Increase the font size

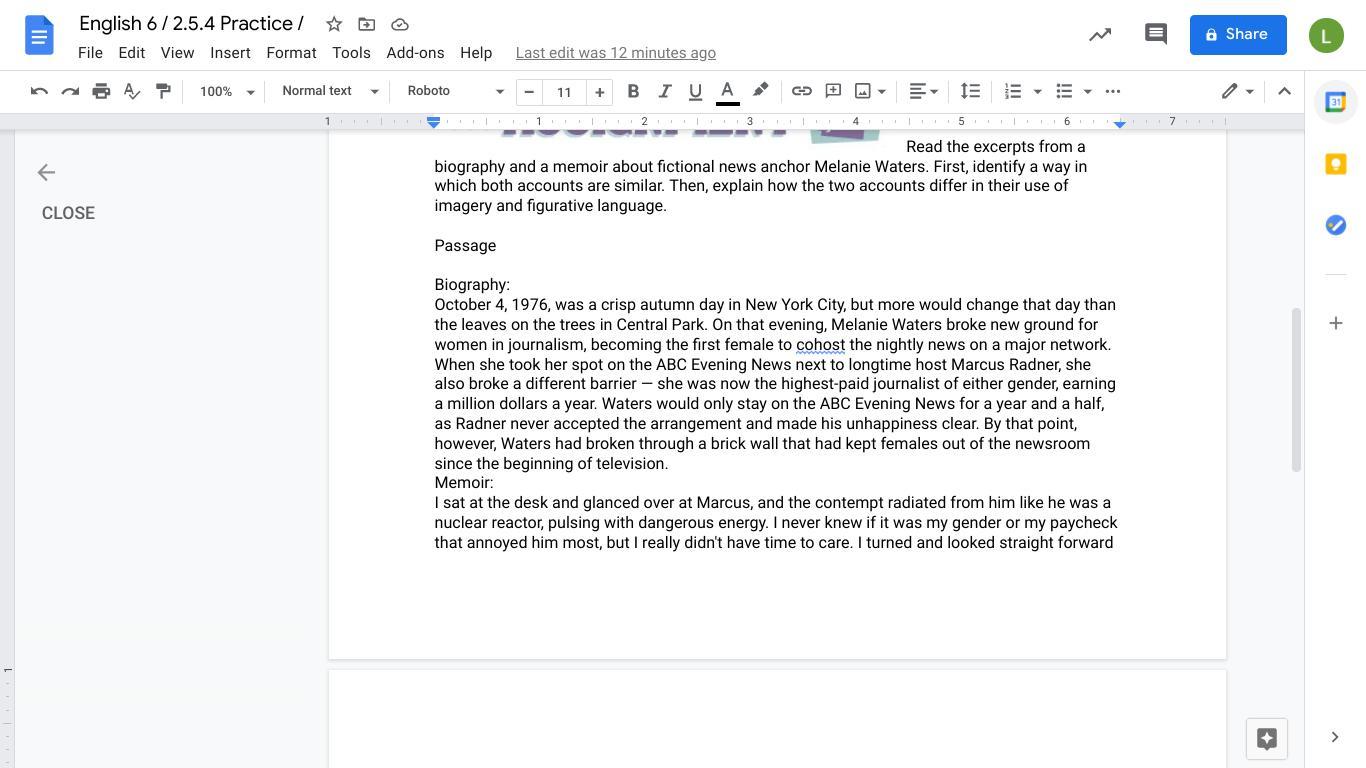[600, 92]
